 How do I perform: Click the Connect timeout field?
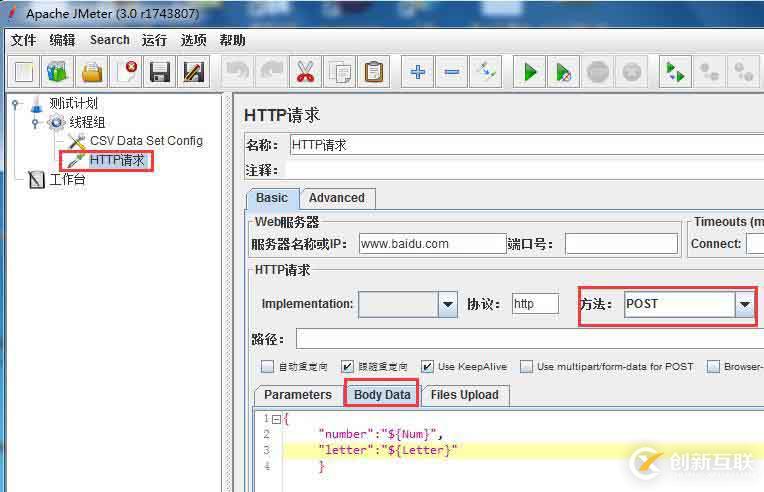coord(756,244)
